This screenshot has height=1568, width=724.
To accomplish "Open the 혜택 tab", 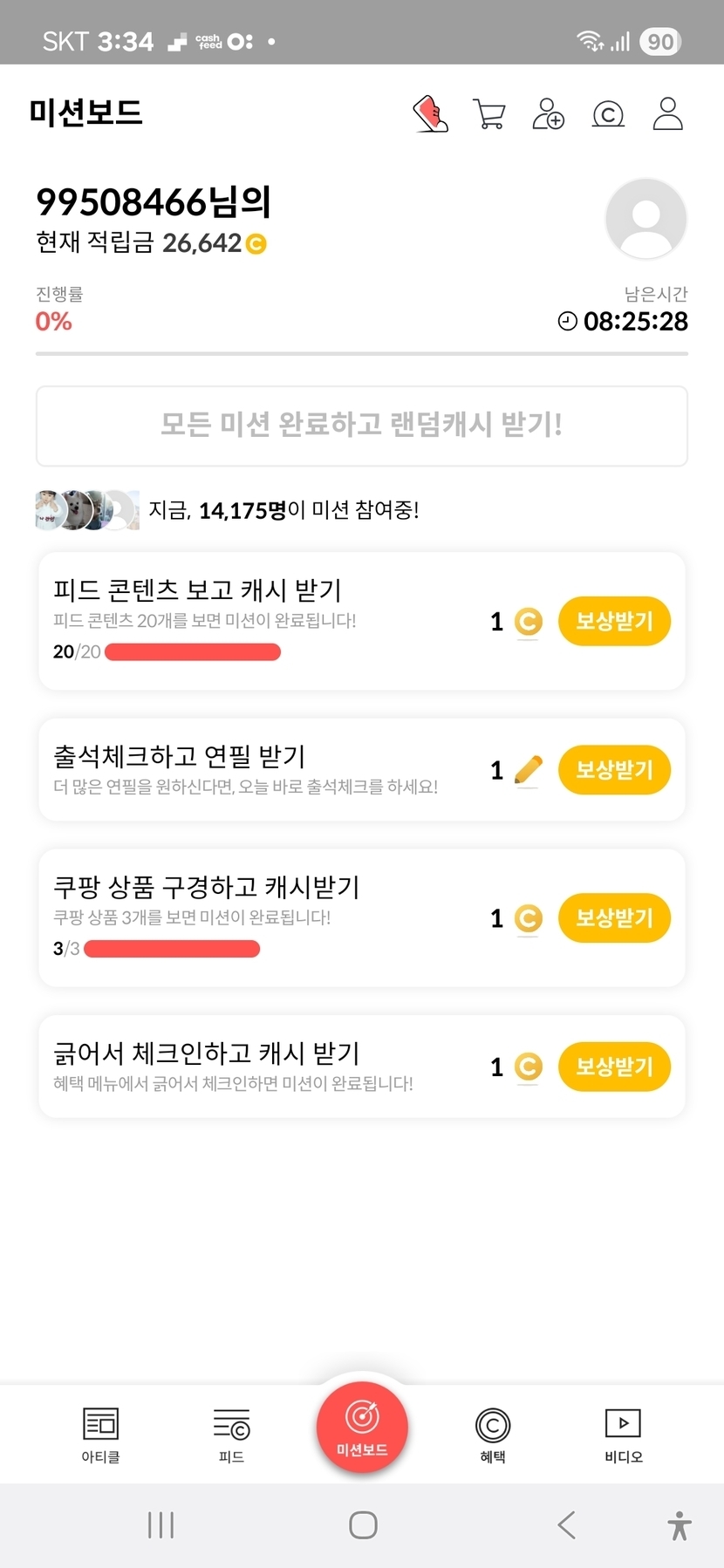I will pyautogui.click(x=493, y=1435).
